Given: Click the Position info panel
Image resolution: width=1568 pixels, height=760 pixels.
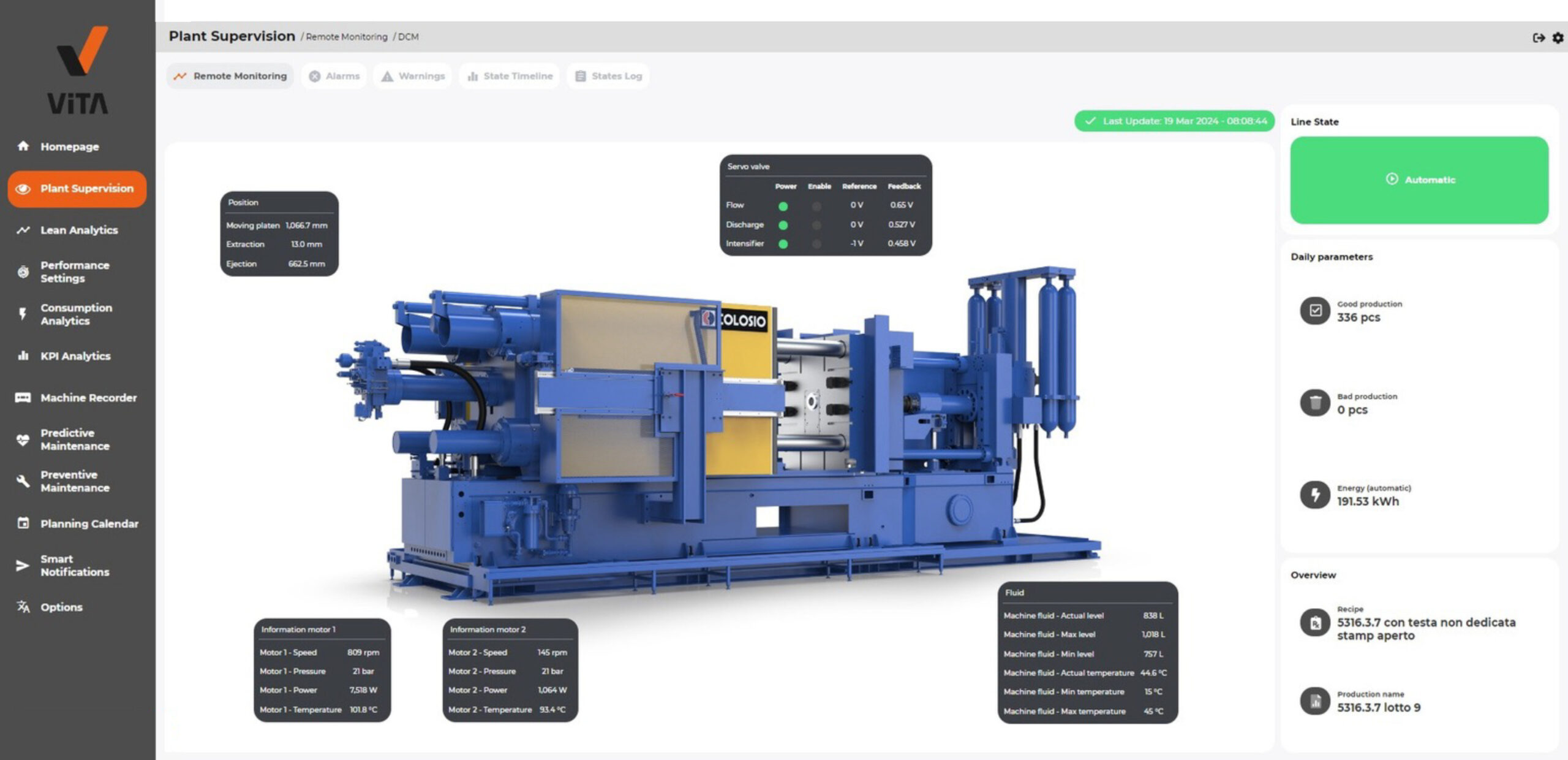Looking at the screenshot, I should coord(279,234).
